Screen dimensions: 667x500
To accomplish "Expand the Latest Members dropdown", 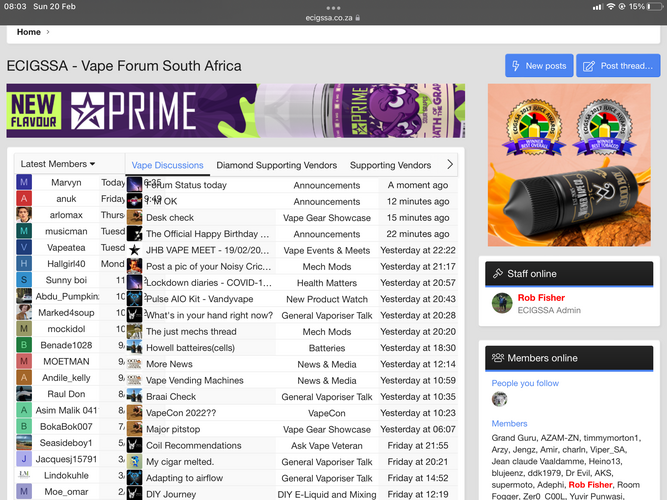I will pyautogui.click(x=57, y=164).
